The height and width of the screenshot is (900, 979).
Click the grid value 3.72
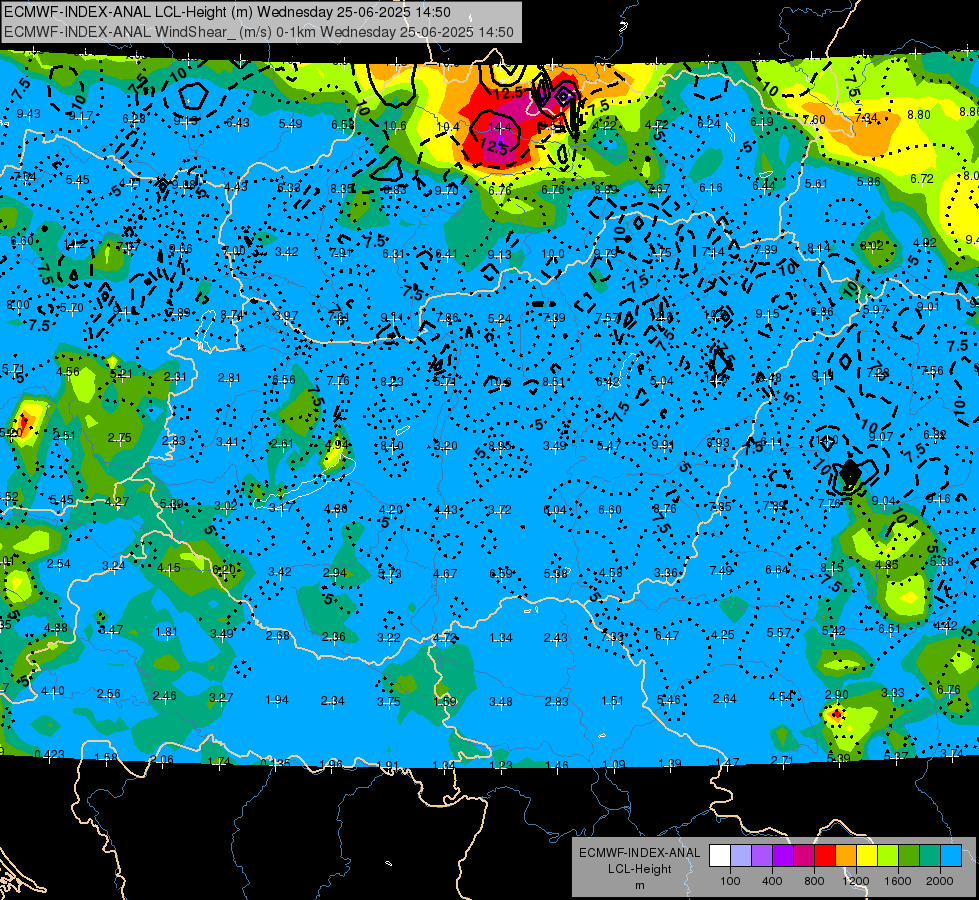[499, 510]
